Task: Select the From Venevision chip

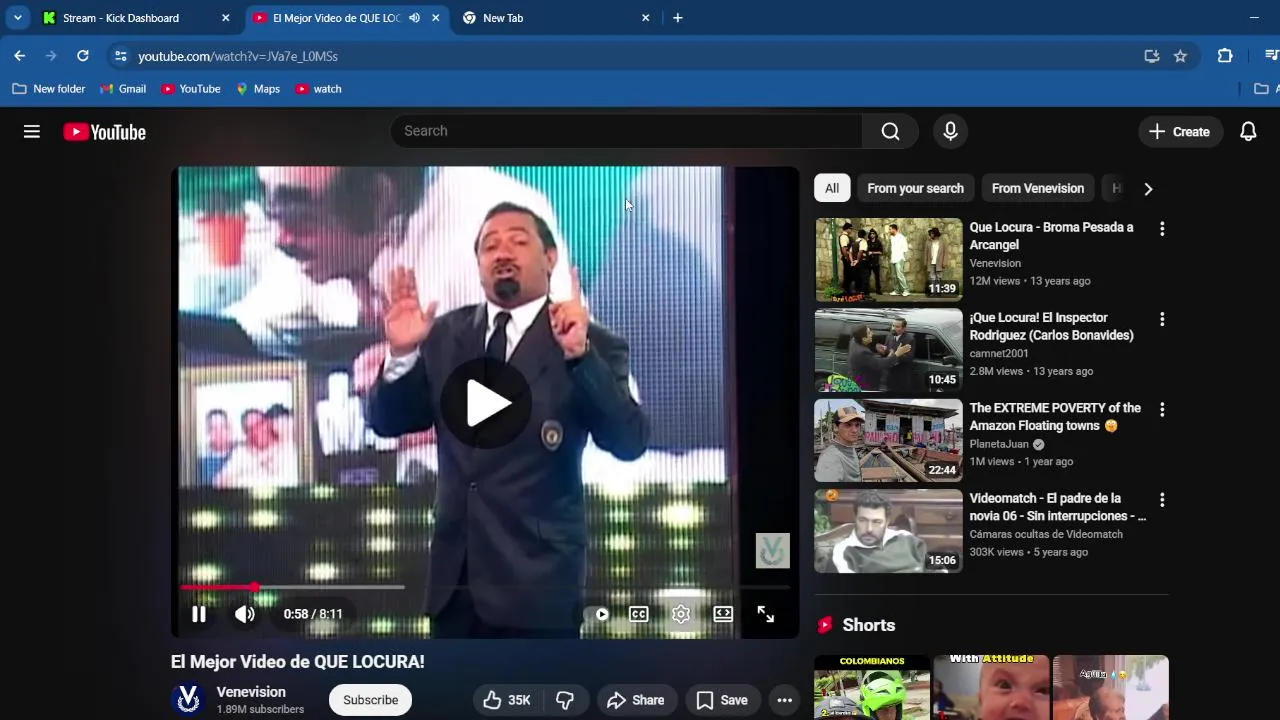Action: coord(1037,188)
